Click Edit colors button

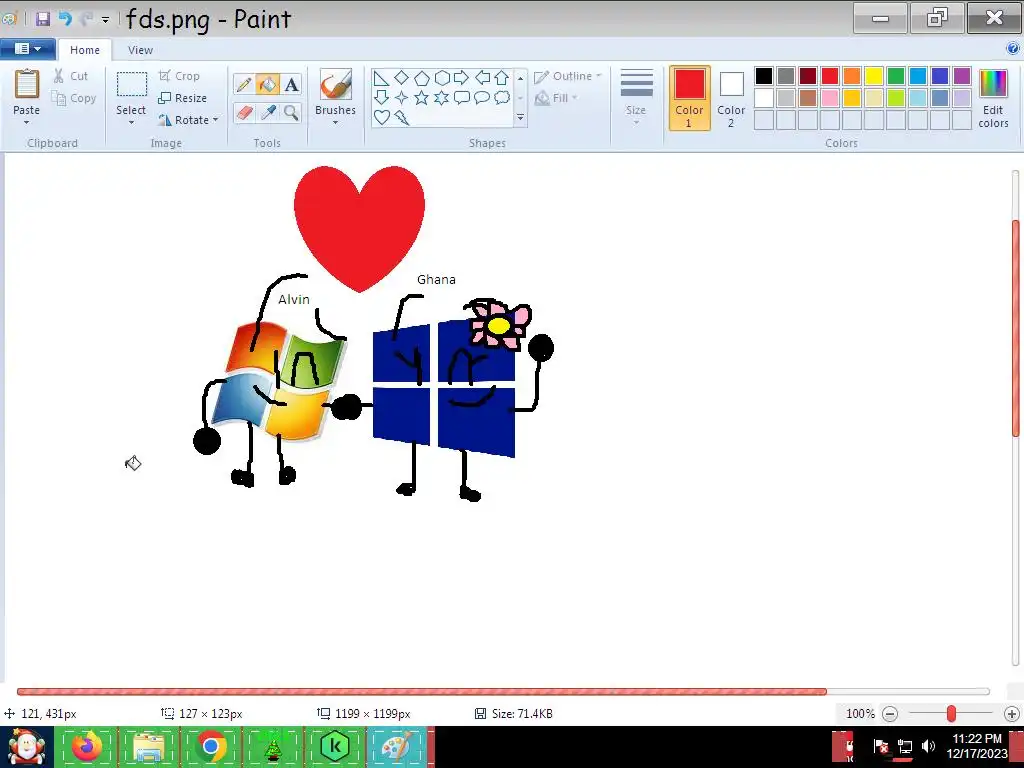(x=993, y=99)
